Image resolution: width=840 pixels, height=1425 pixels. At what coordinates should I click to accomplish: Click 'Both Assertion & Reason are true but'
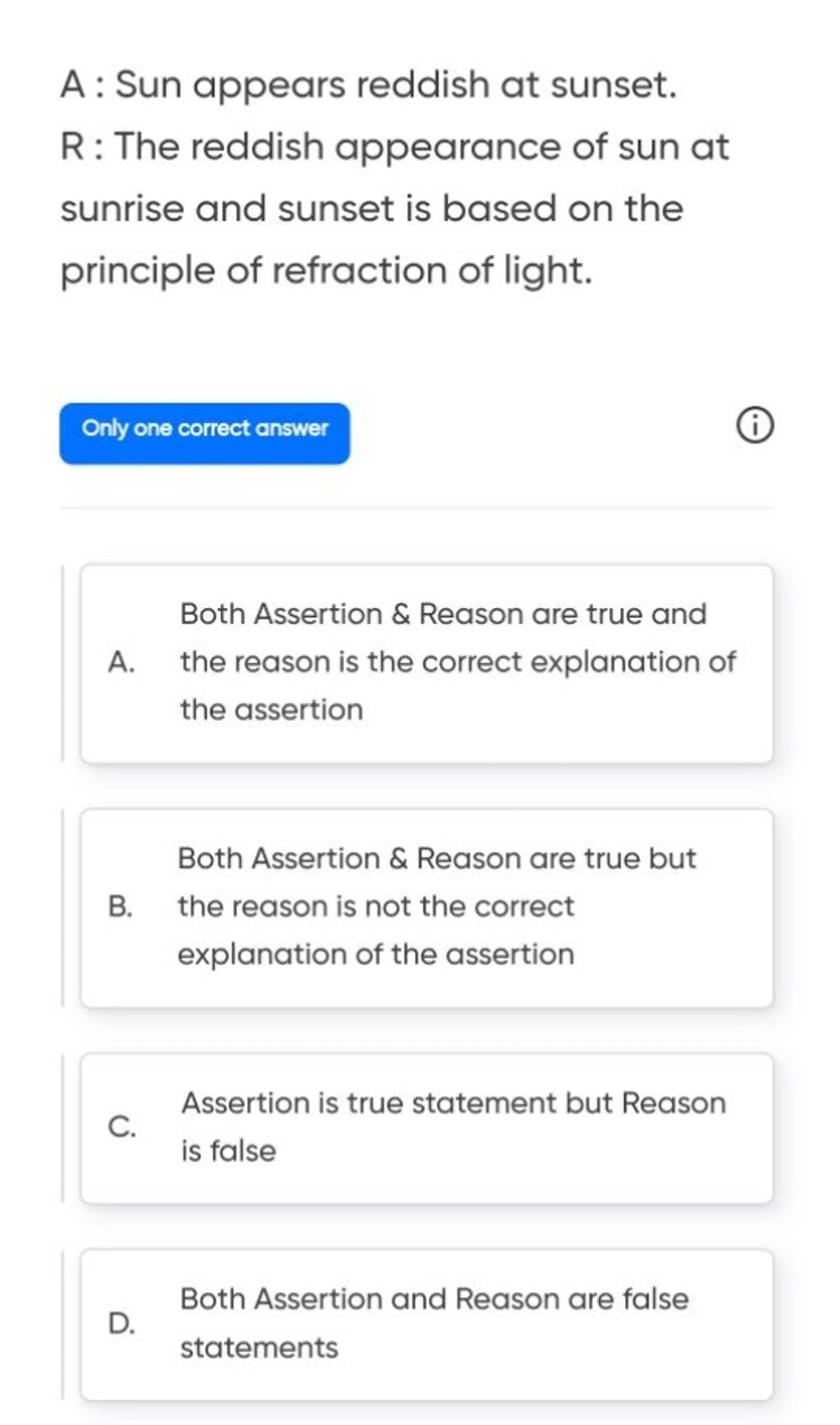(436, 858)
